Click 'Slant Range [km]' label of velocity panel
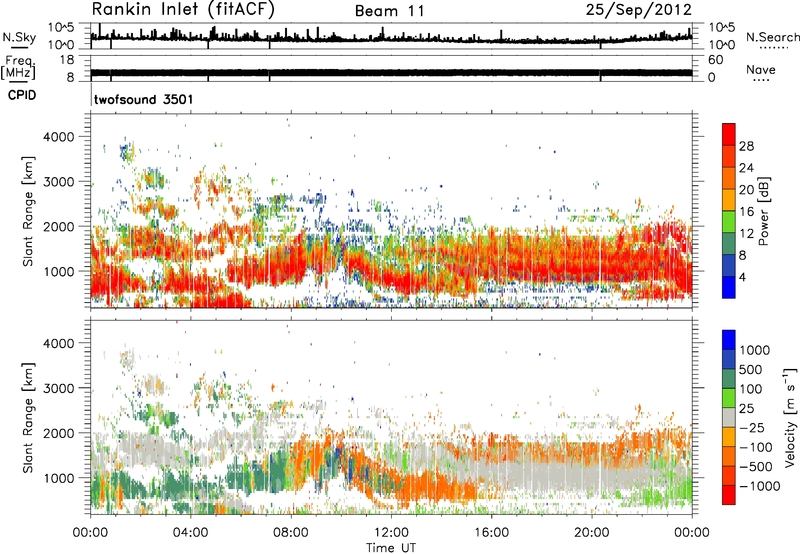Image resolution: width=800 pixels, height=554 pixels. 28,418
